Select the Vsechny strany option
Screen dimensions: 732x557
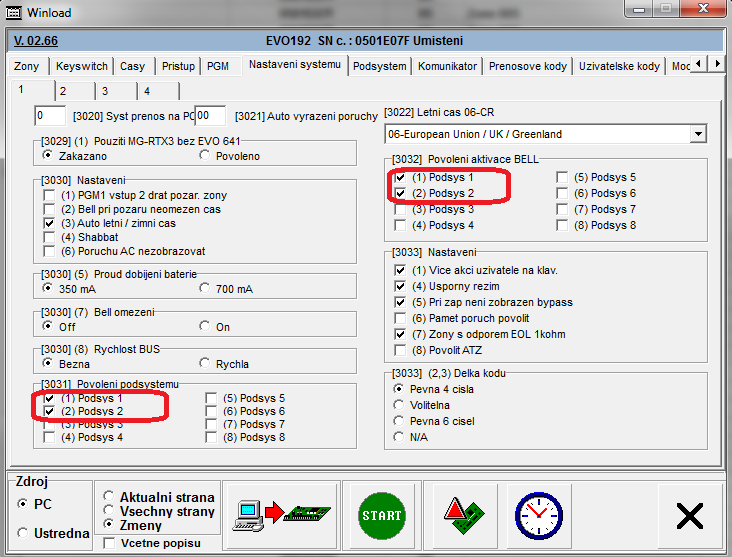click(x=109, y=511)
